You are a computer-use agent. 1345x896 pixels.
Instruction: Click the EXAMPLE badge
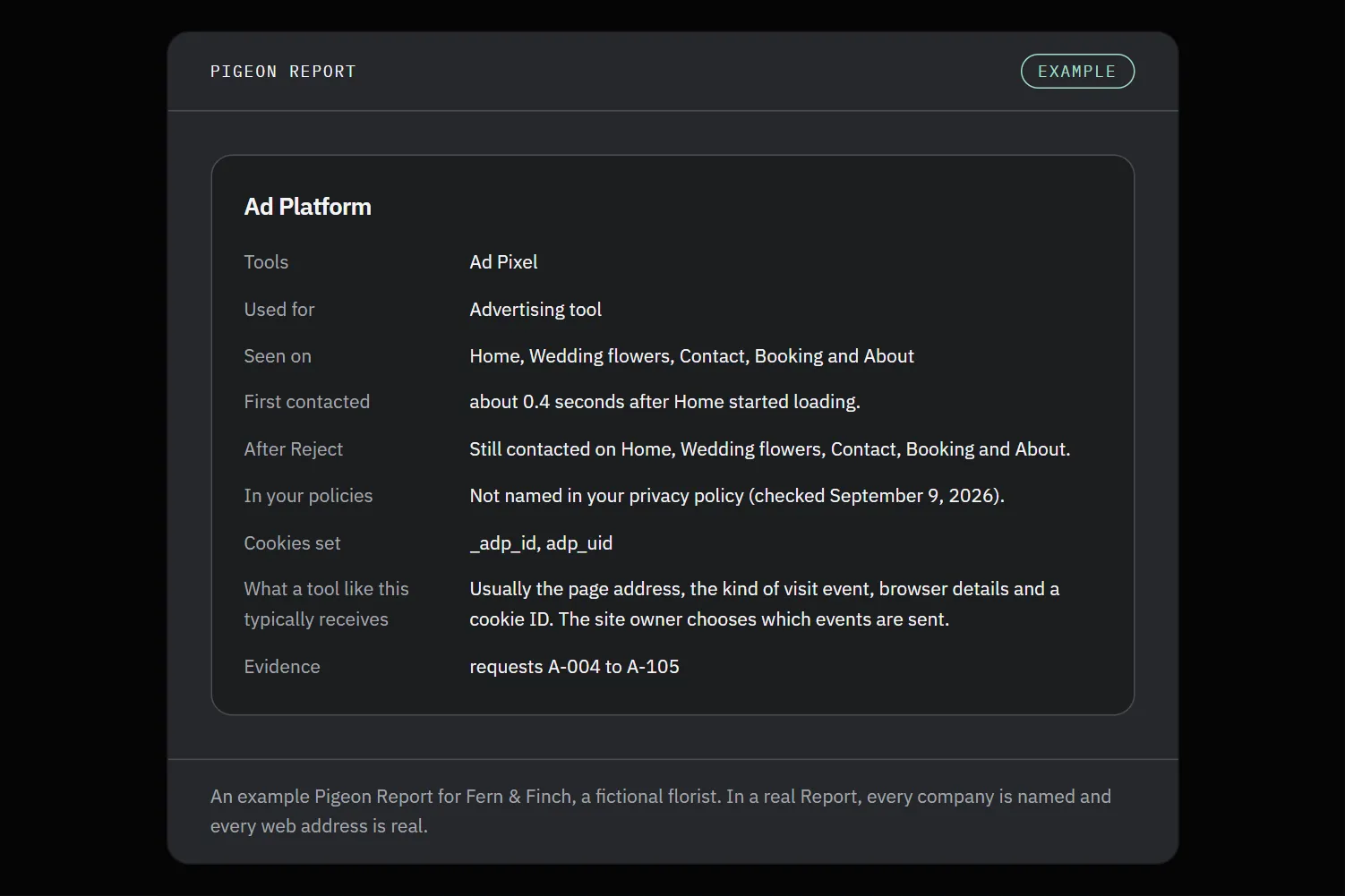click(1077, 72)
